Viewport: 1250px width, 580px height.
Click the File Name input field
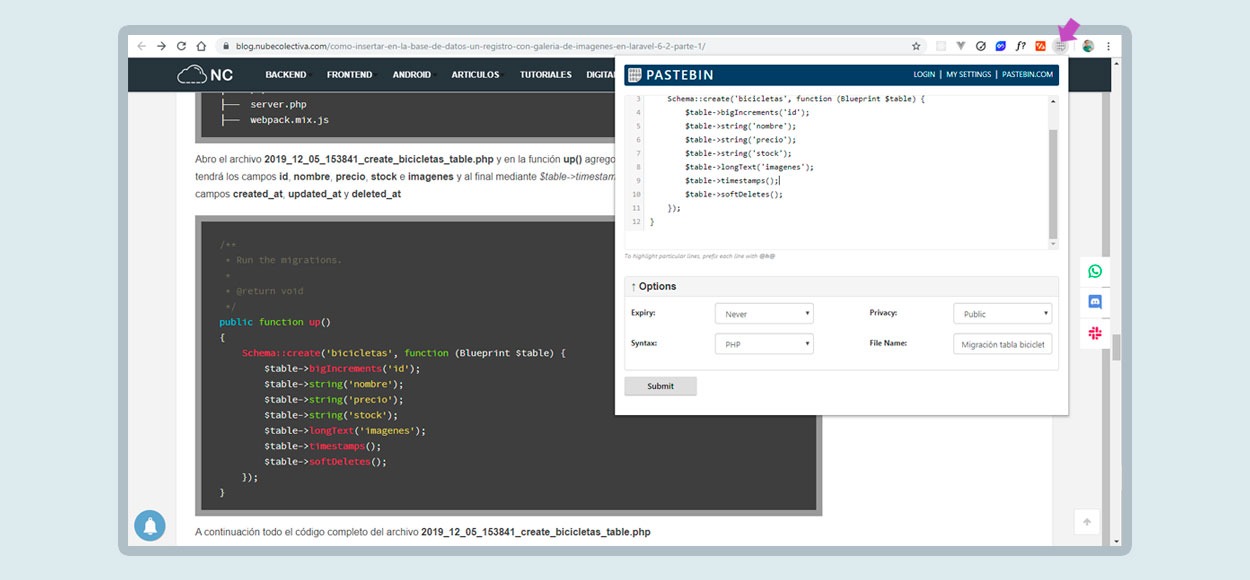click(x=1003, y=344)
